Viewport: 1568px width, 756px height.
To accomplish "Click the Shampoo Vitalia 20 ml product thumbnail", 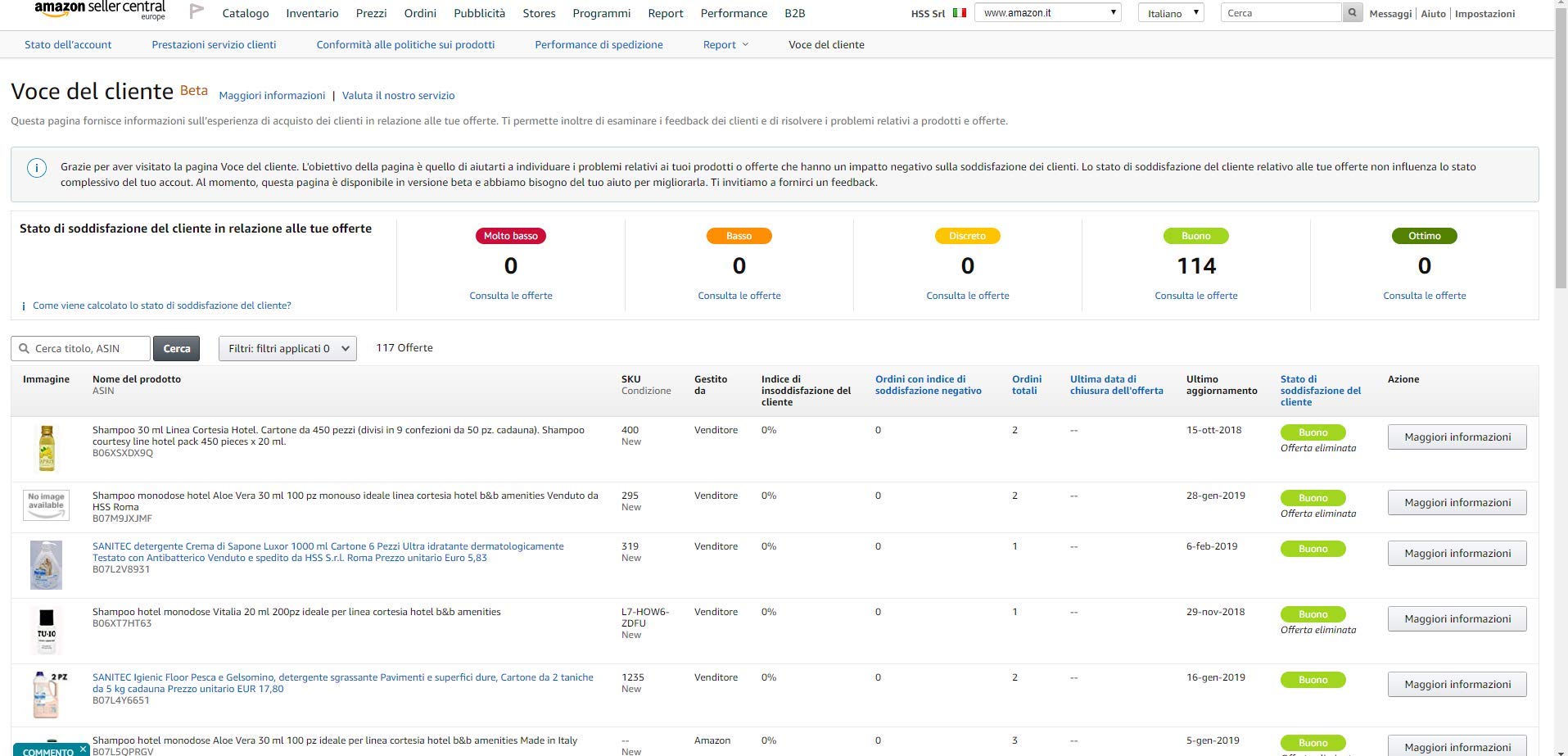I will [46, 631].
